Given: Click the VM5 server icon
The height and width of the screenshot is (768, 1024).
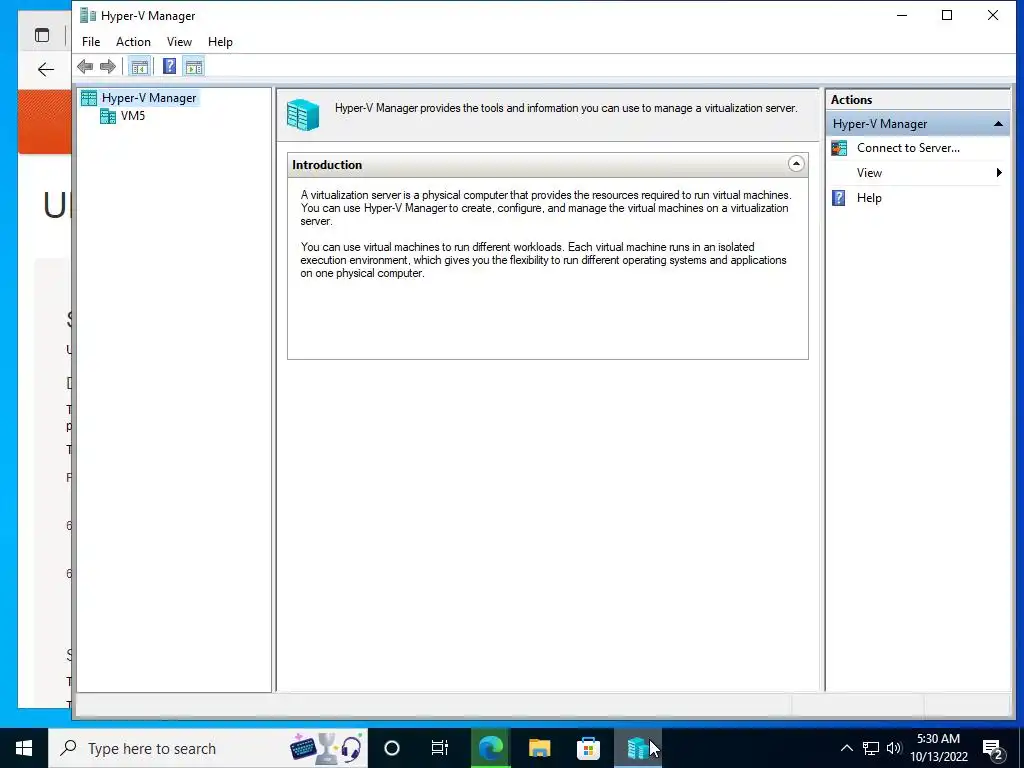Looking at the screenshot, I should 108,116.
